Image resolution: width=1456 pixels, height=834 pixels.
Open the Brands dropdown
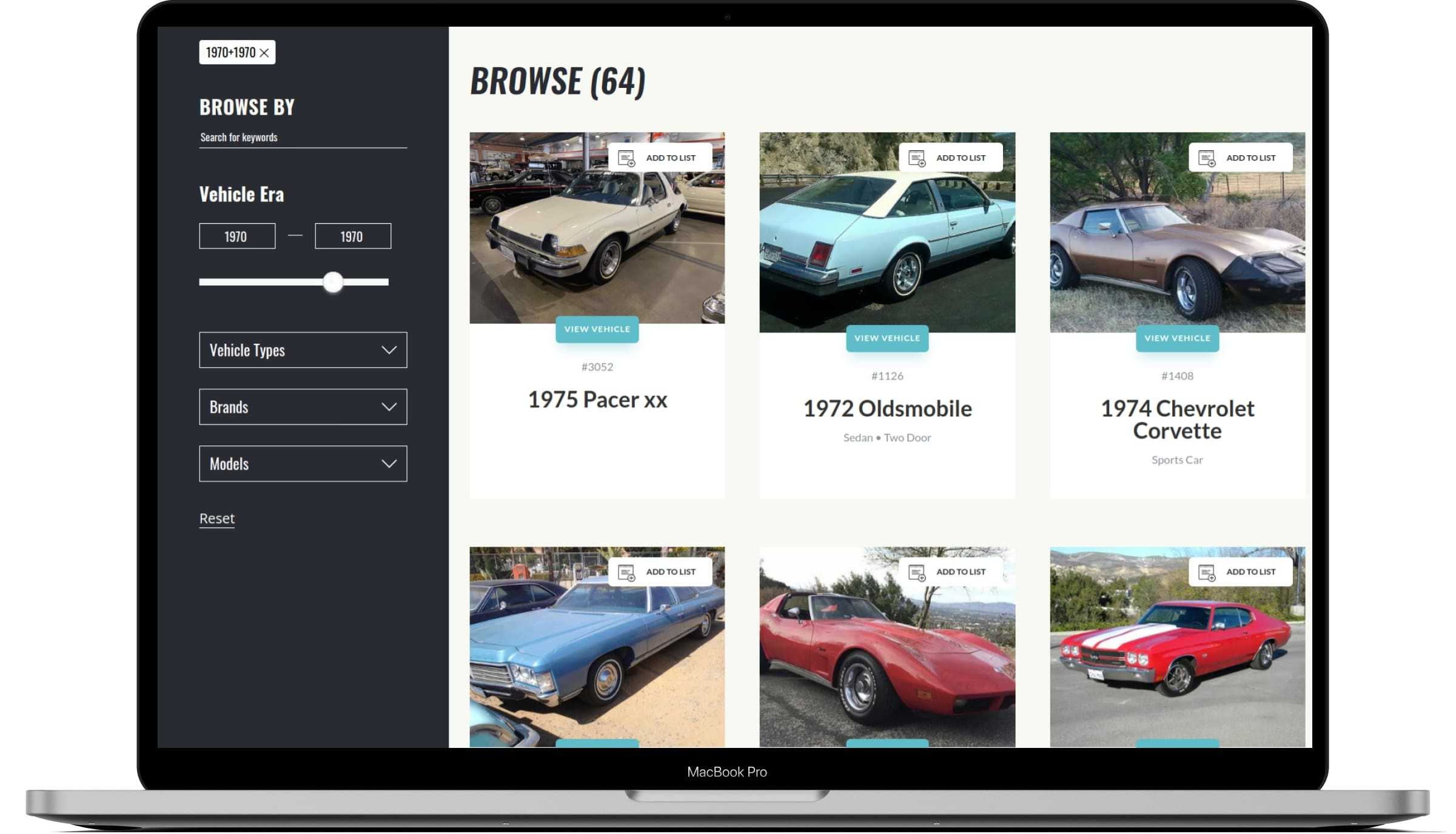click(x=303, y=407)
